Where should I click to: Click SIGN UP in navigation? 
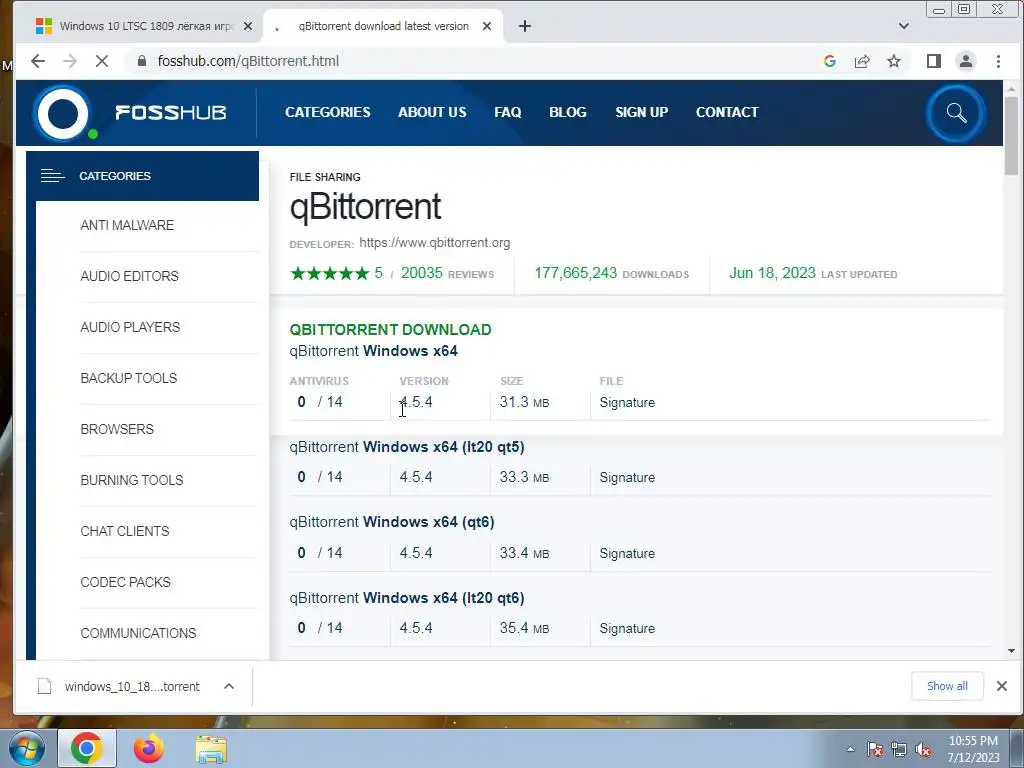[641, 112]
